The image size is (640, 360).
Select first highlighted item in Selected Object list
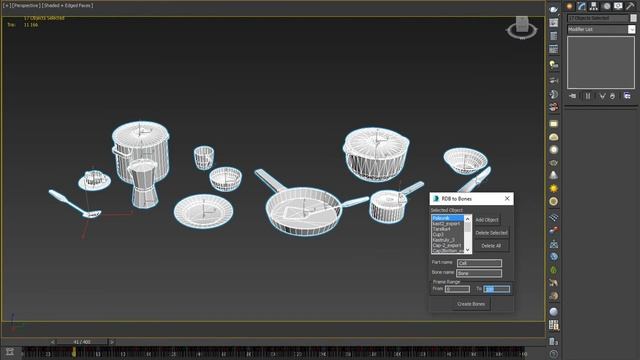pos(447,218)
